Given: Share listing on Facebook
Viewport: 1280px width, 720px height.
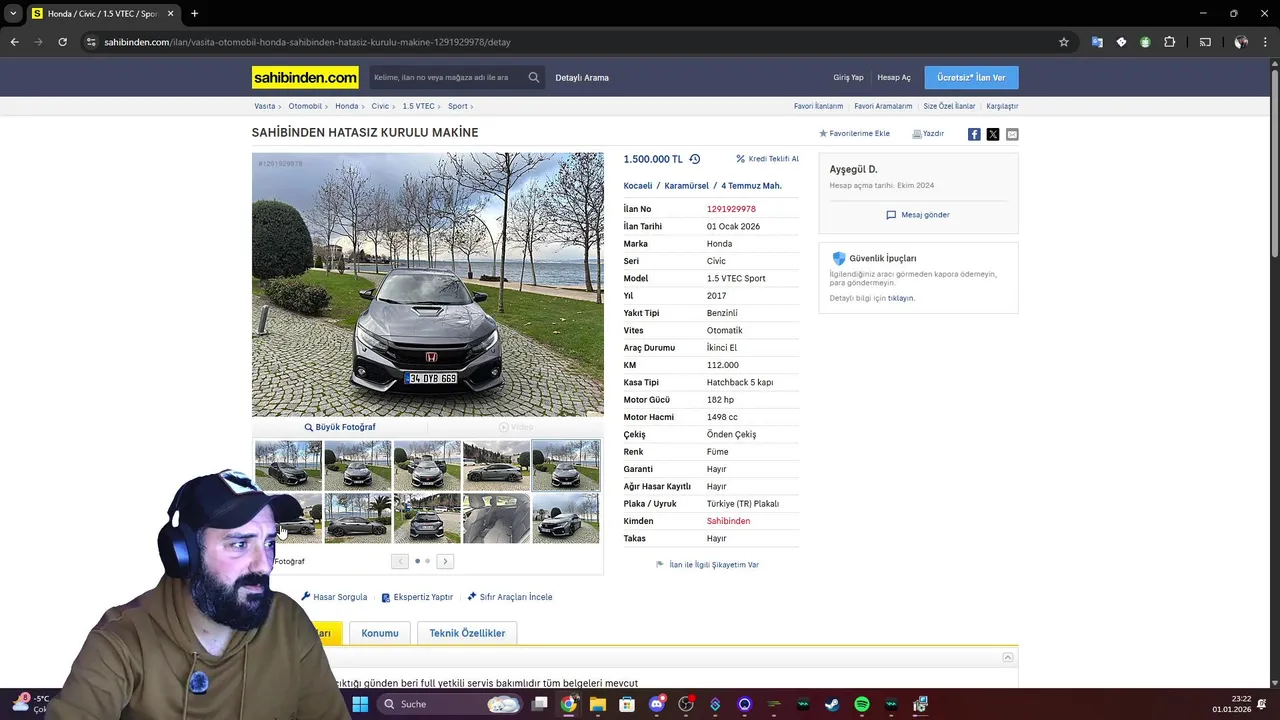Looking at the screenshot, I should click(x=974, y=134).
